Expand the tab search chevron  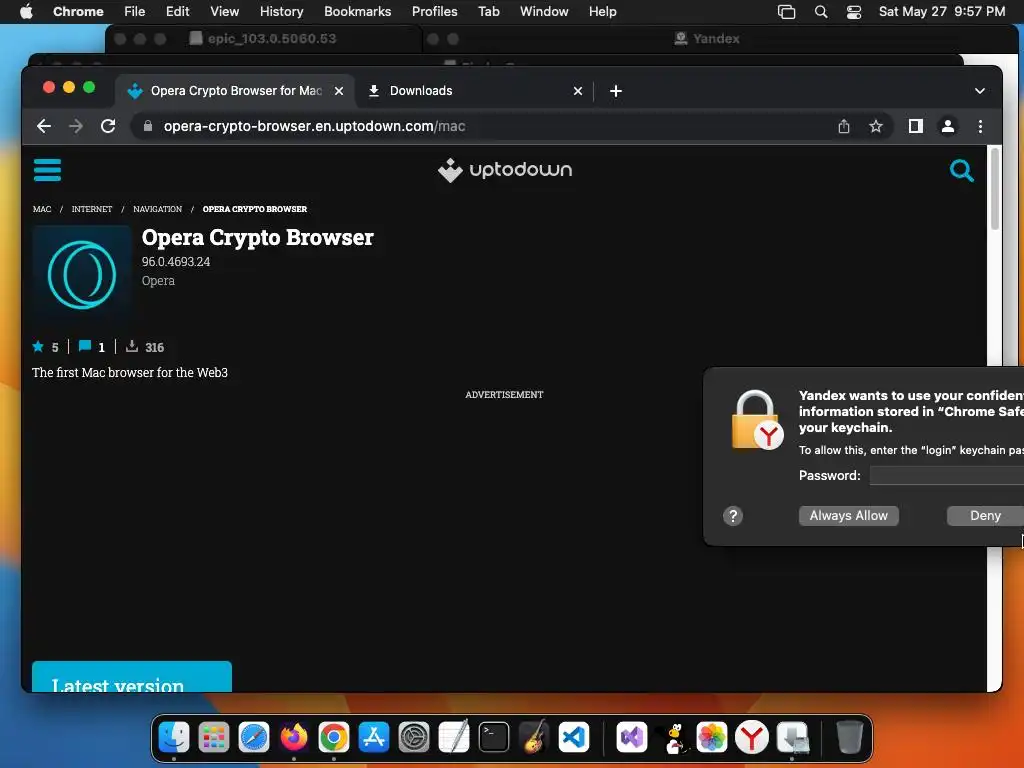tap(980, 91)
